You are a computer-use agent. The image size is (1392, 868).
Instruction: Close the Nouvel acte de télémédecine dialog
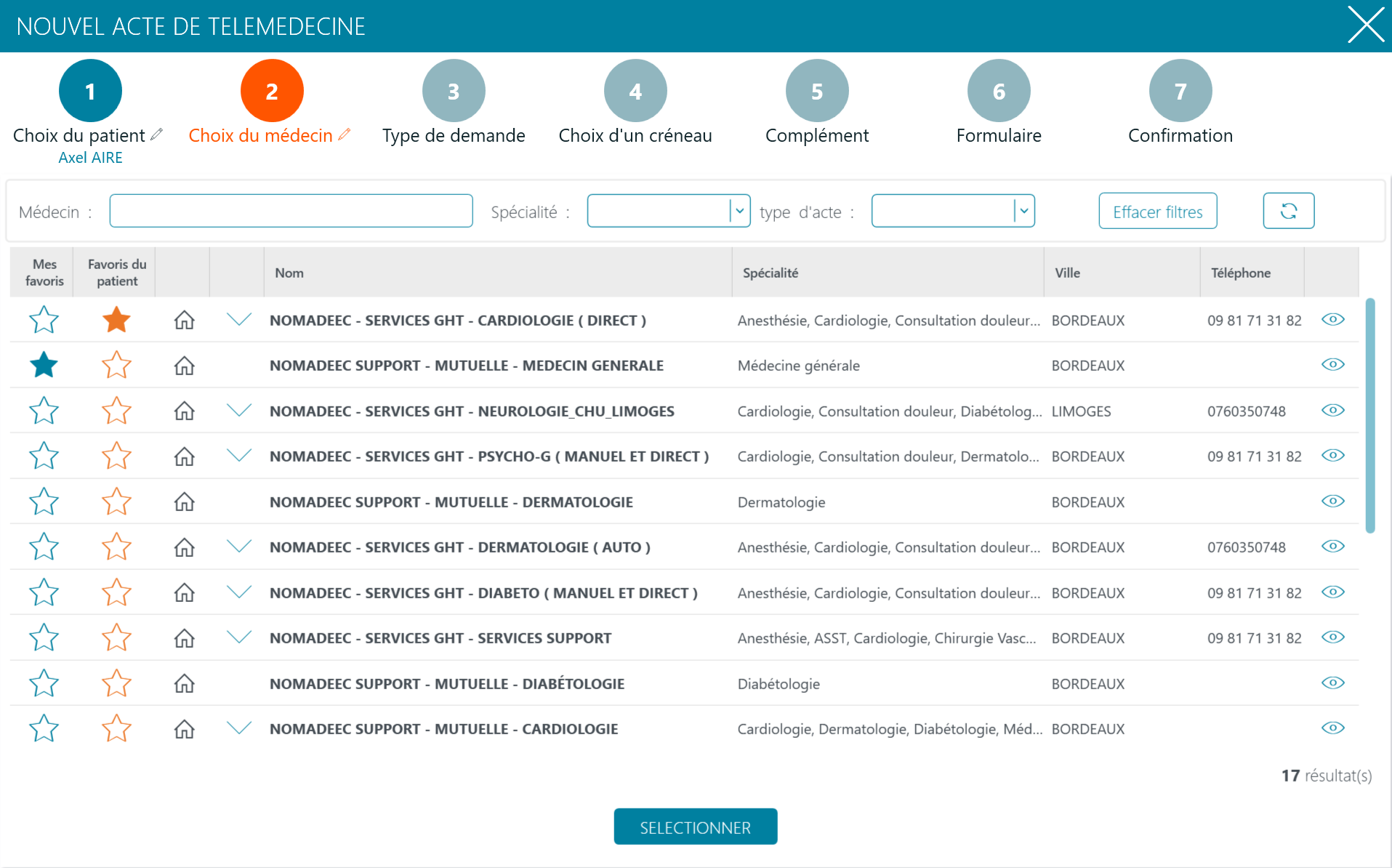click(1366, 25)
